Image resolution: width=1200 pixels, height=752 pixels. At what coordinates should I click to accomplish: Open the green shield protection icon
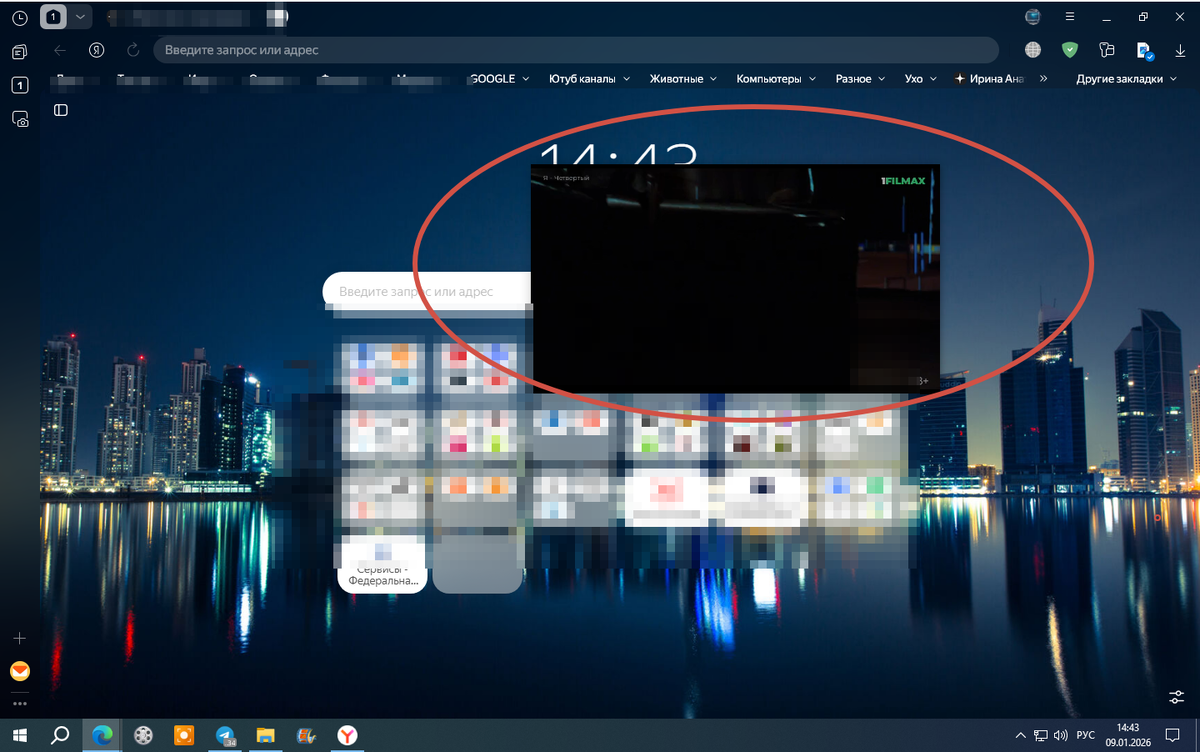(x=1070, y=50)
